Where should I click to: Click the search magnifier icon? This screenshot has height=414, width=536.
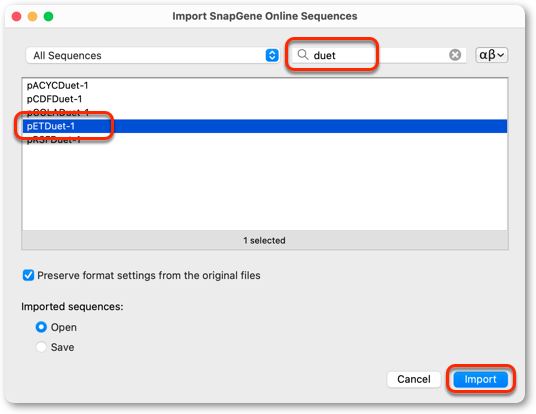(x=303, y=54)
